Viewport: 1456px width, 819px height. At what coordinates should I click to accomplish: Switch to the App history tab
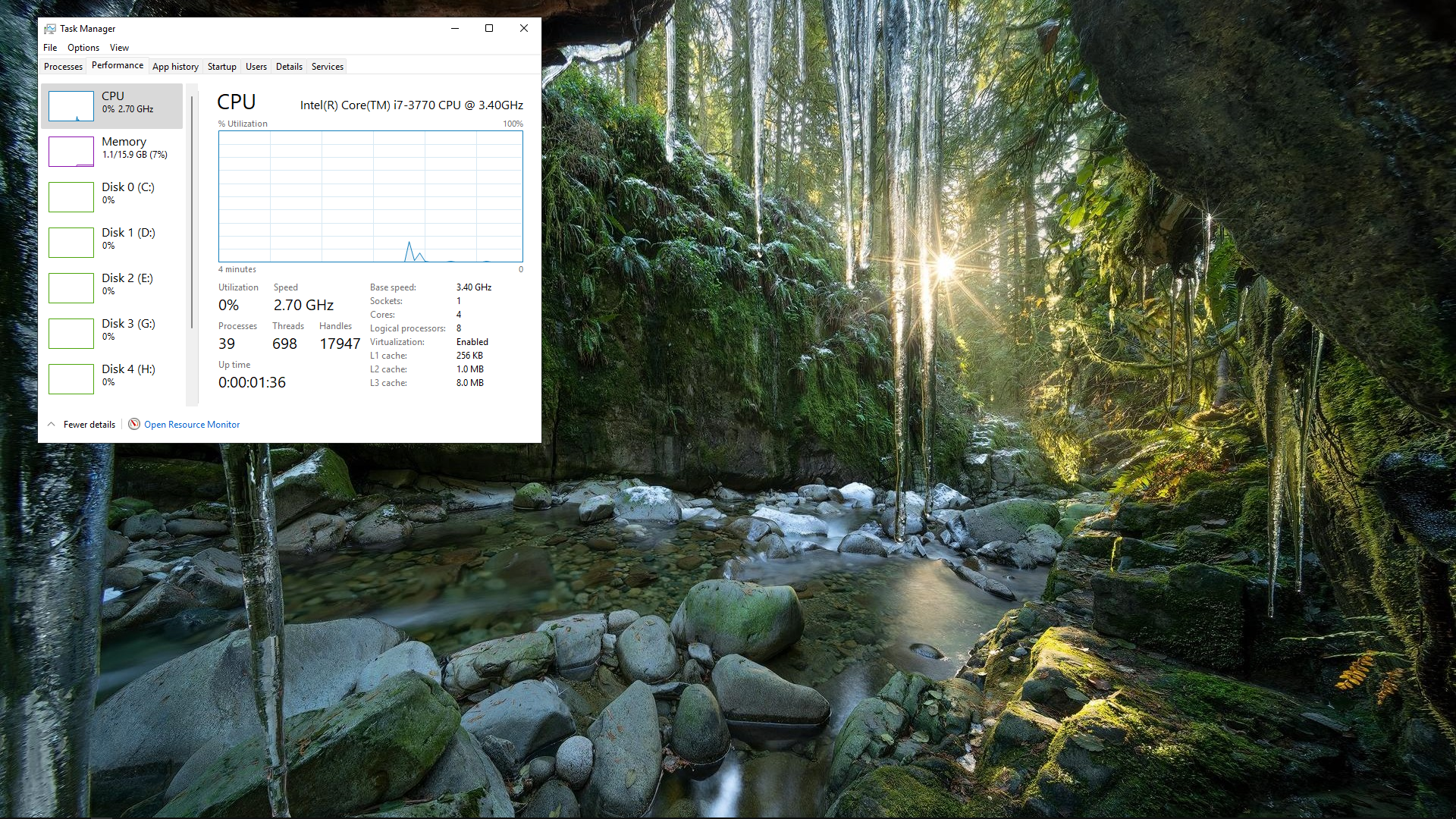point(175,67)
